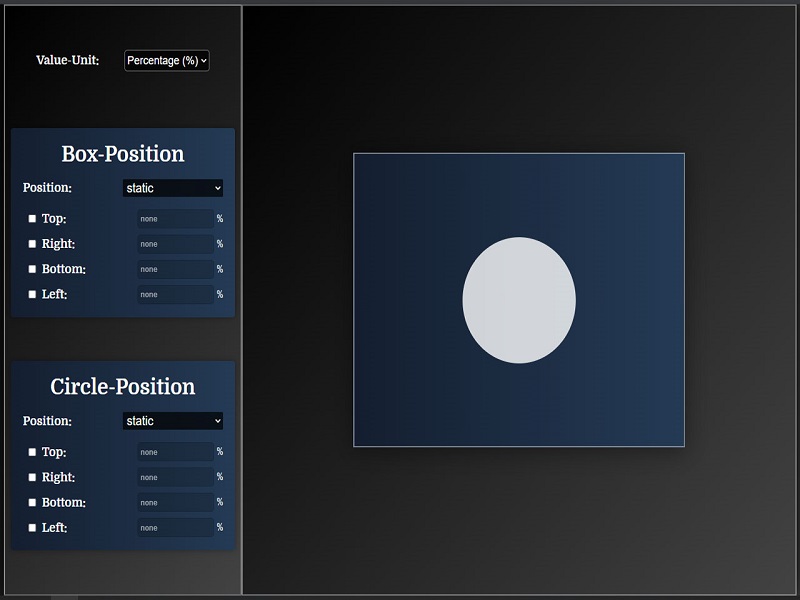Viewport: 800px width, 600px height.
Task: Click the white circle in the preview
Action: click(x=518, y=298)
